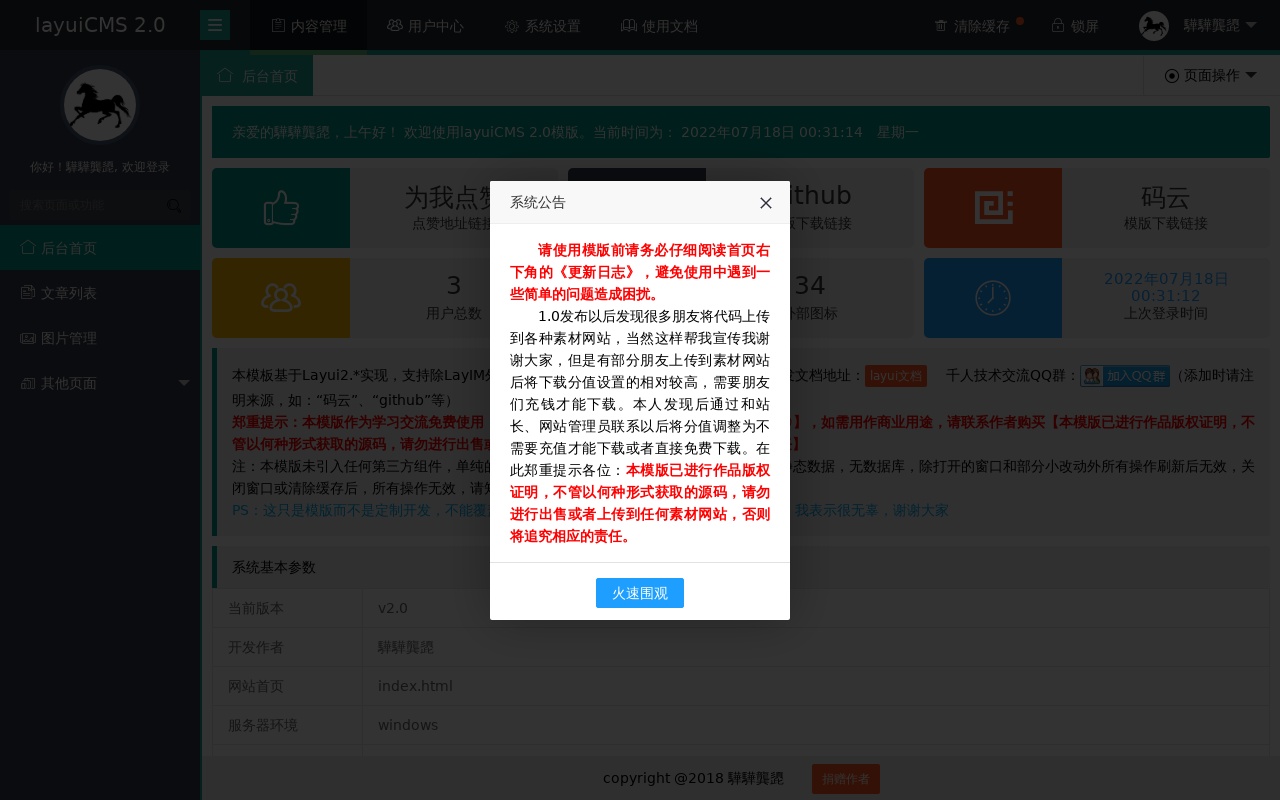
Task: Click the users group icon tile
Action: pyautogui.click(x=281, y=298)
